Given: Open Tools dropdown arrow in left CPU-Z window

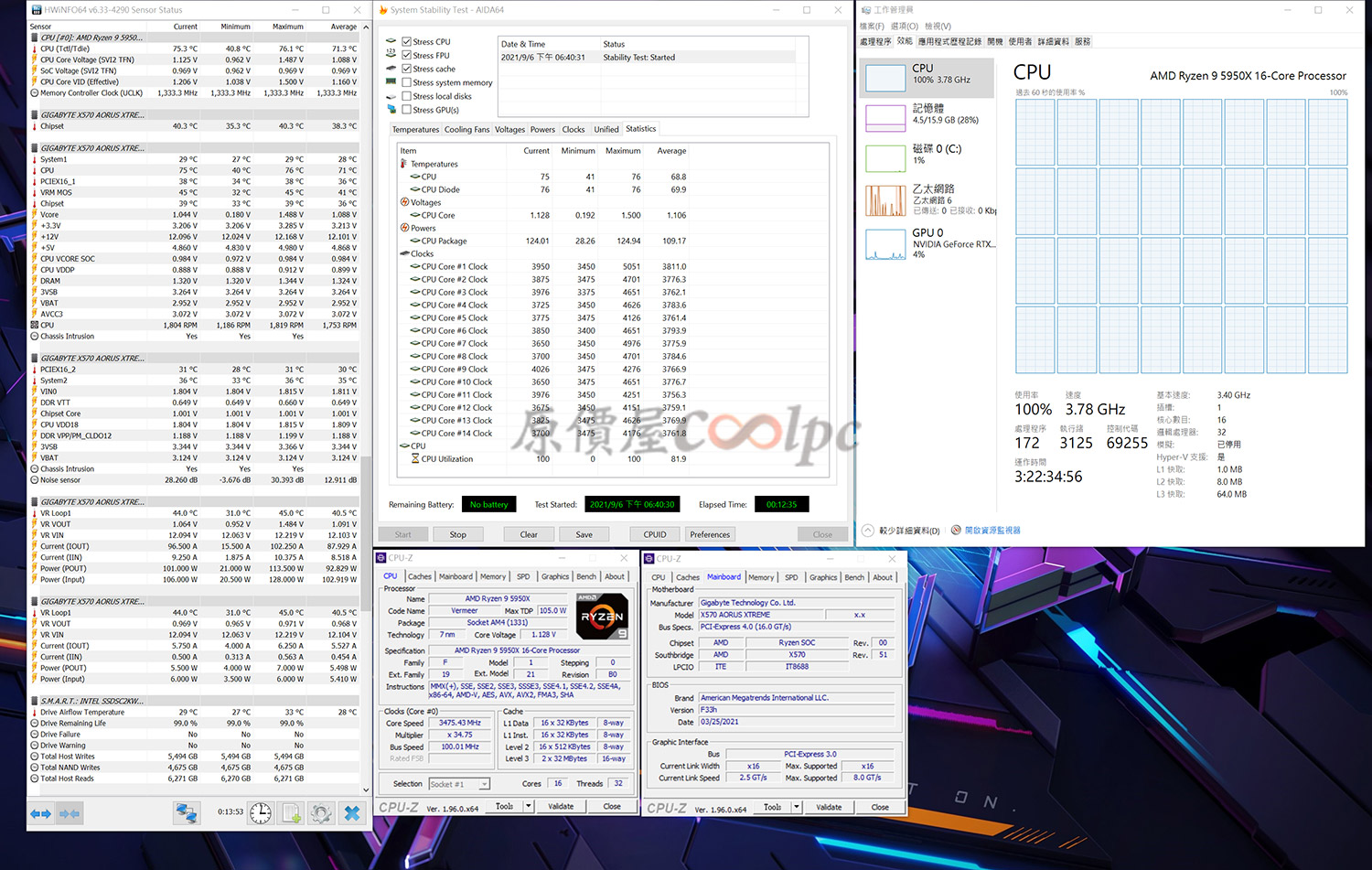Looking at the screenshot, I should pos(529,806).
